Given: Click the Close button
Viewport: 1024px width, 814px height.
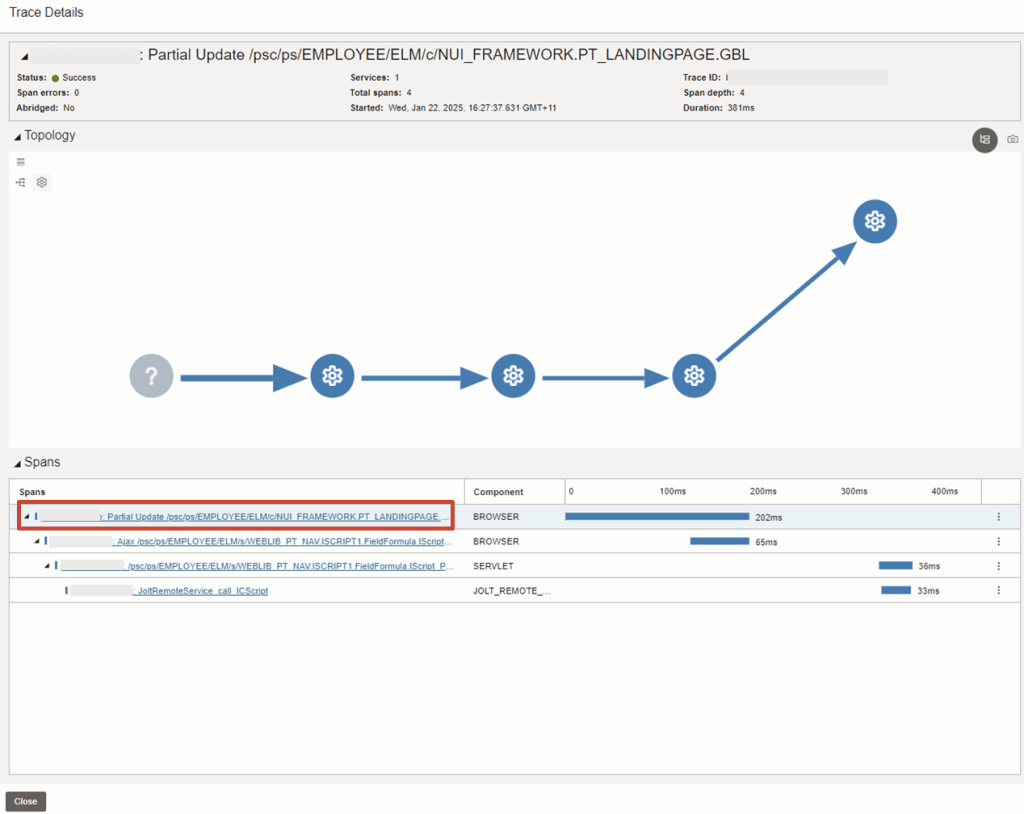Looking at the screenshot, I should [x=26, y=801].
